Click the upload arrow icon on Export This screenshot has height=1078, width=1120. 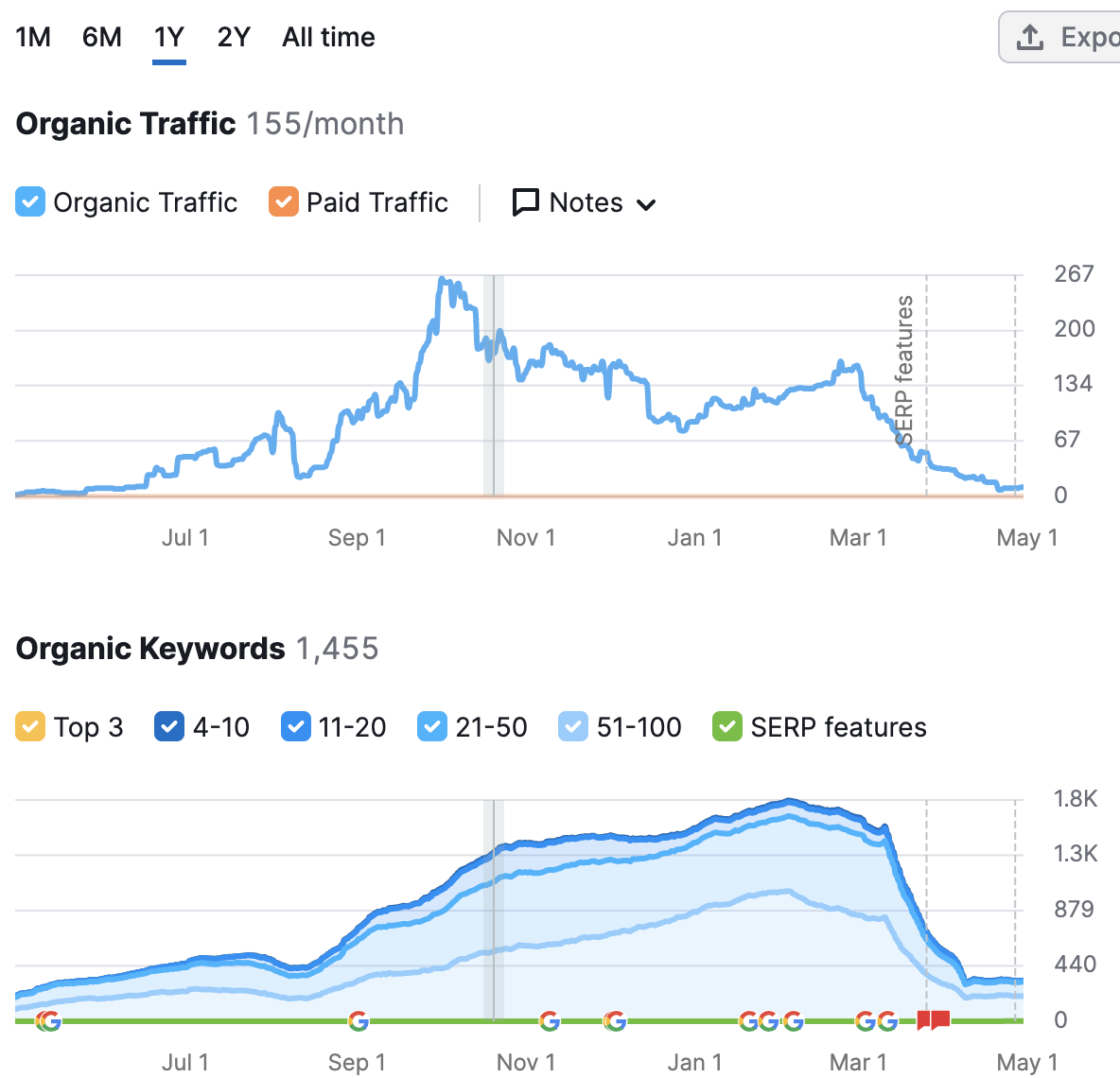click(1029, 38)
